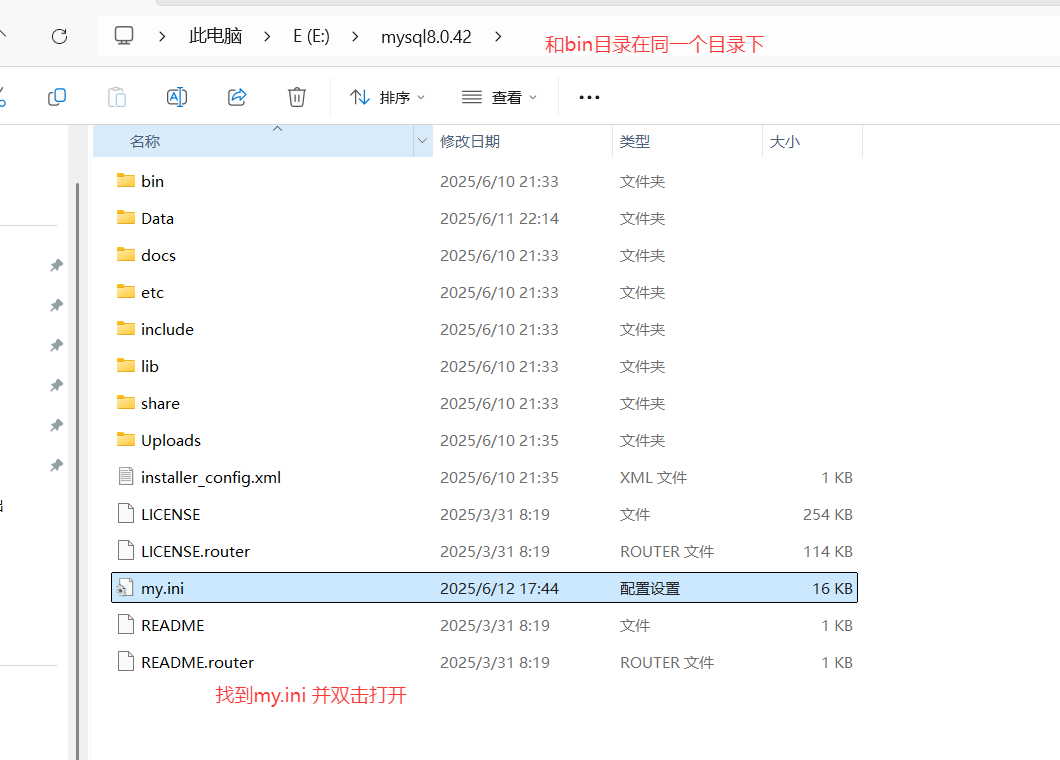
Task: Expand chevron after the monitor icon
Action: coord(162,37)
